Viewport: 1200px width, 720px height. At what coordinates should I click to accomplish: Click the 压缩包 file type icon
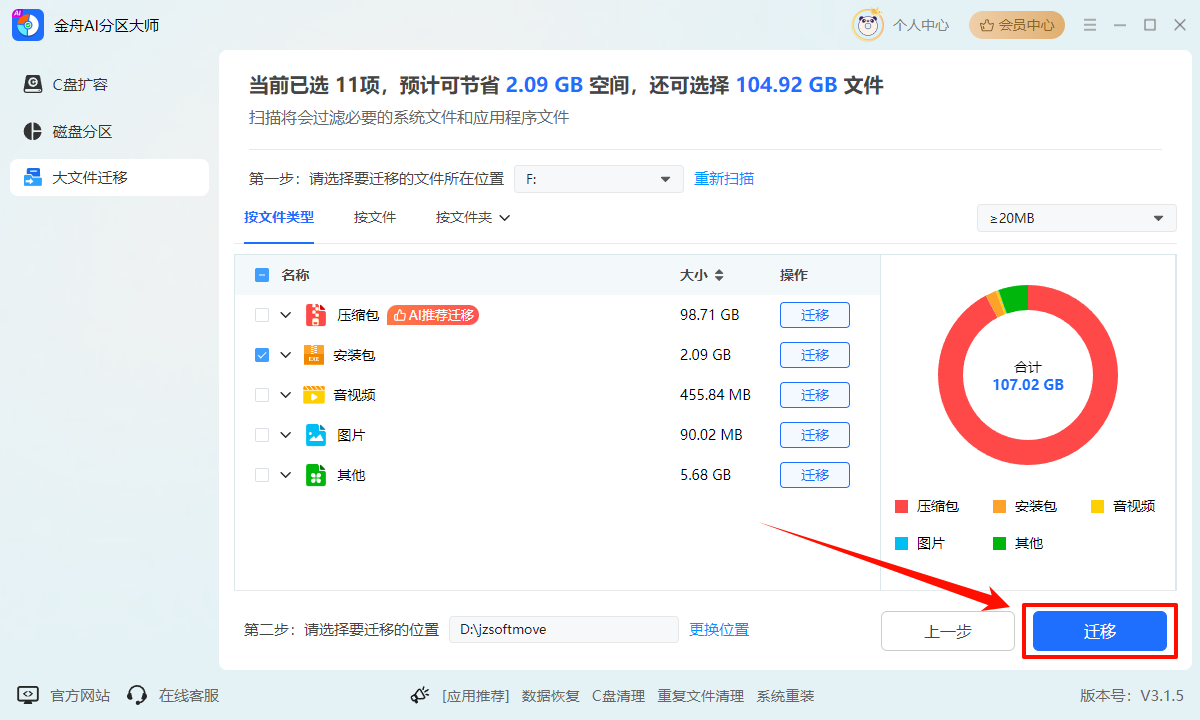[x=316, y=315]
